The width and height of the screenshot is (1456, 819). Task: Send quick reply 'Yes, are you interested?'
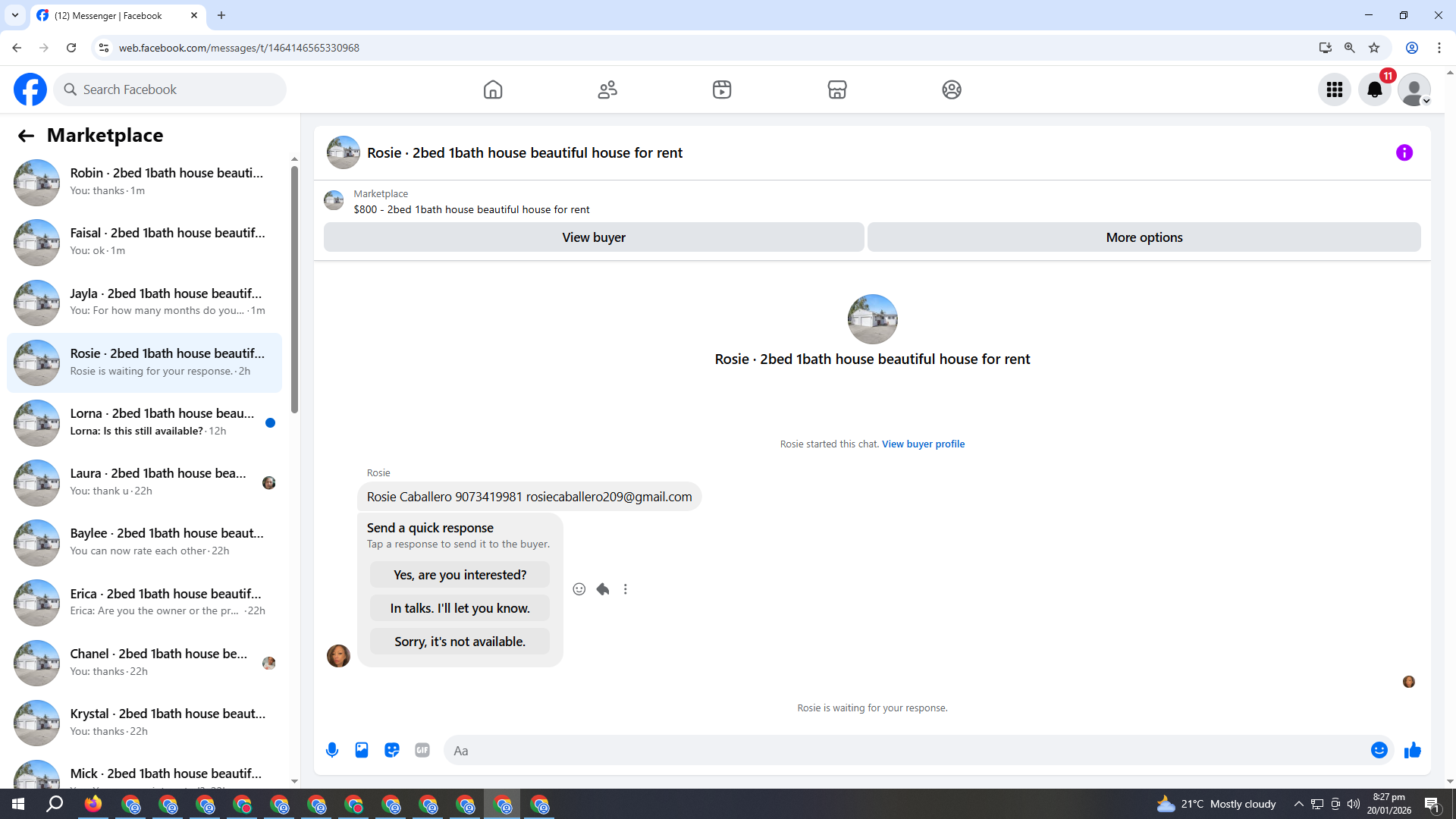[x=460, y=575]
